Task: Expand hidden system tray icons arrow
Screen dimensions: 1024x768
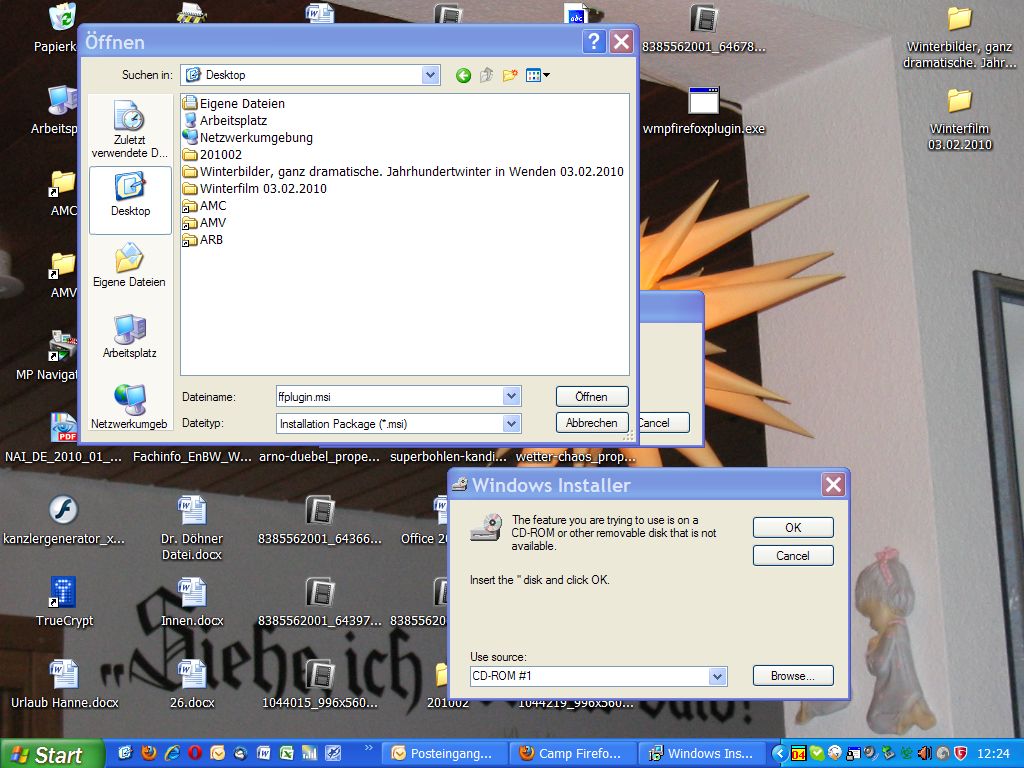Action: click(x=778, y=754)
